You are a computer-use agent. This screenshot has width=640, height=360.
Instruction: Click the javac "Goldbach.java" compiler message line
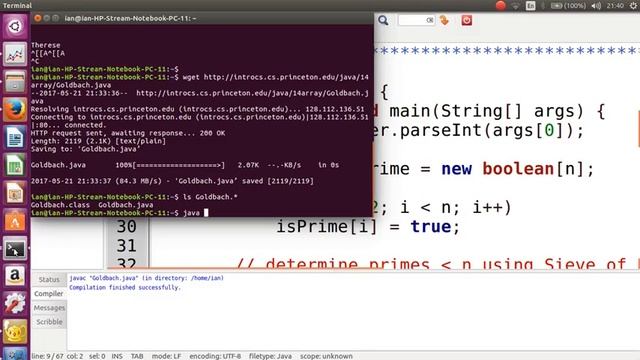coord(146,278)
